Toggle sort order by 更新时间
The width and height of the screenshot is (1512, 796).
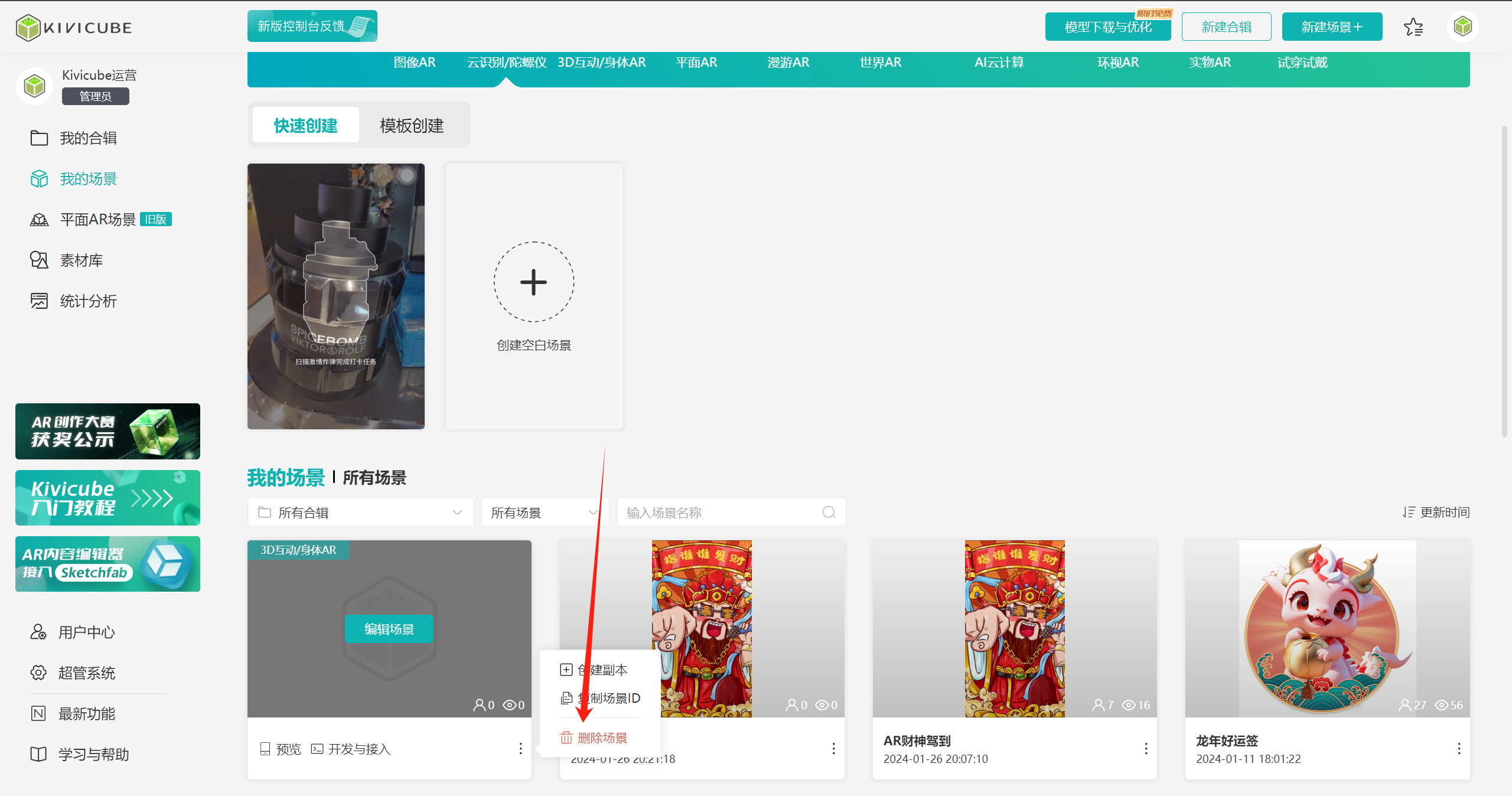click(x=1436, y=512)
